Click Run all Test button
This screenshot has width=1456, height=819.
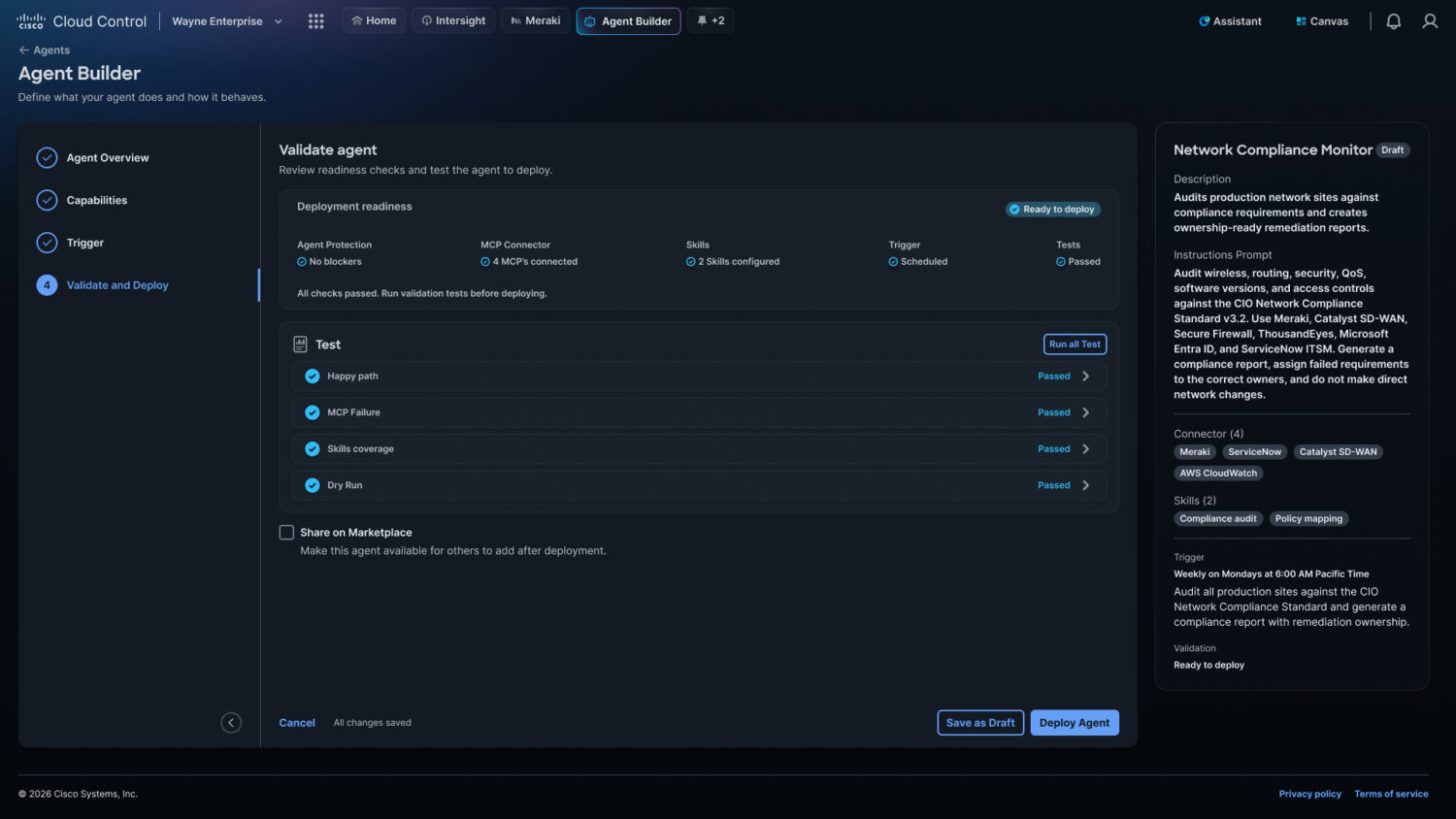[1075, 344]
